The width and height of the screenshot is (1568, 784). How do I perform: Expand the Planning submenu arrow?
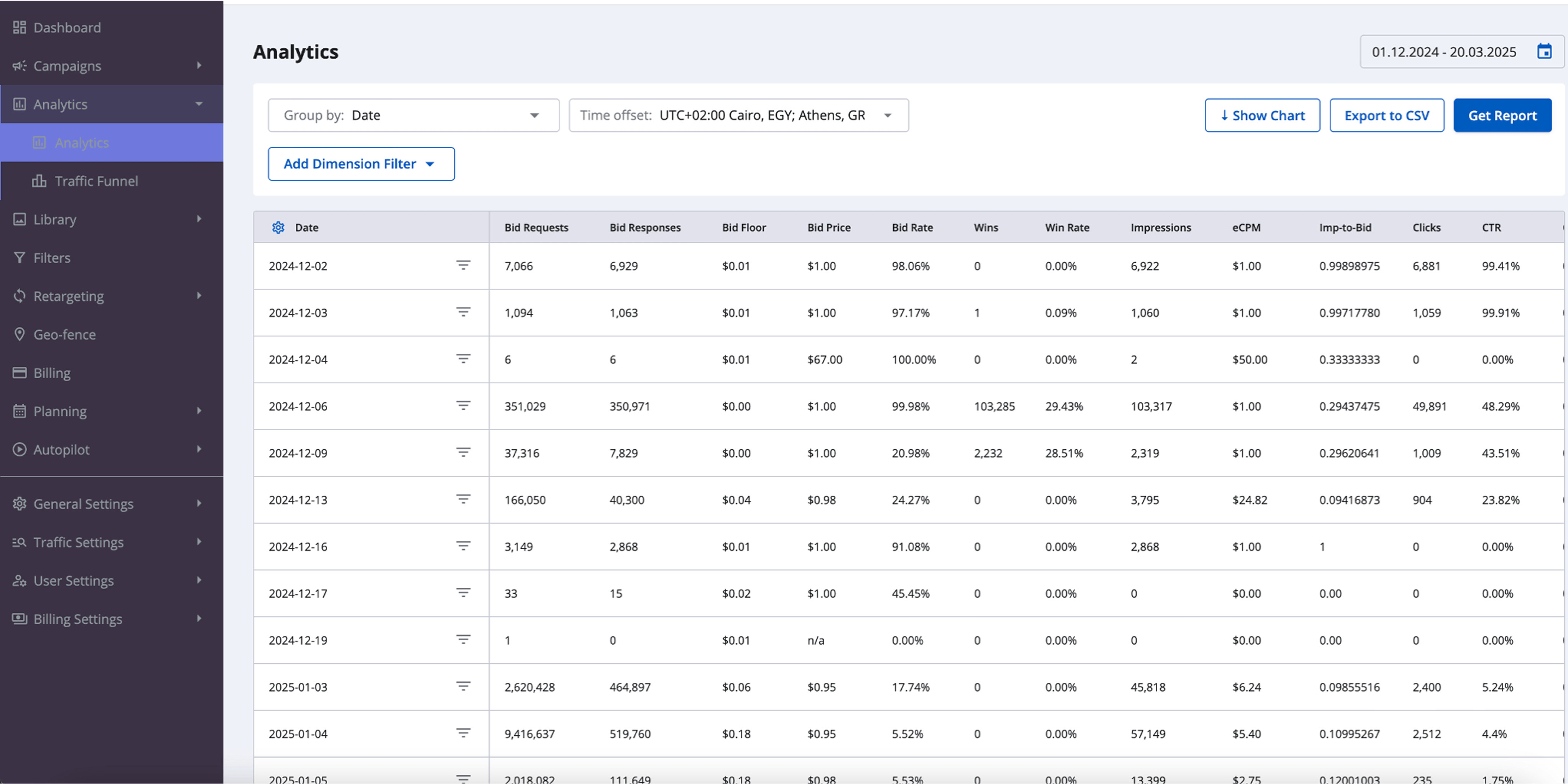pyautogui.click(x=199, y=411)
